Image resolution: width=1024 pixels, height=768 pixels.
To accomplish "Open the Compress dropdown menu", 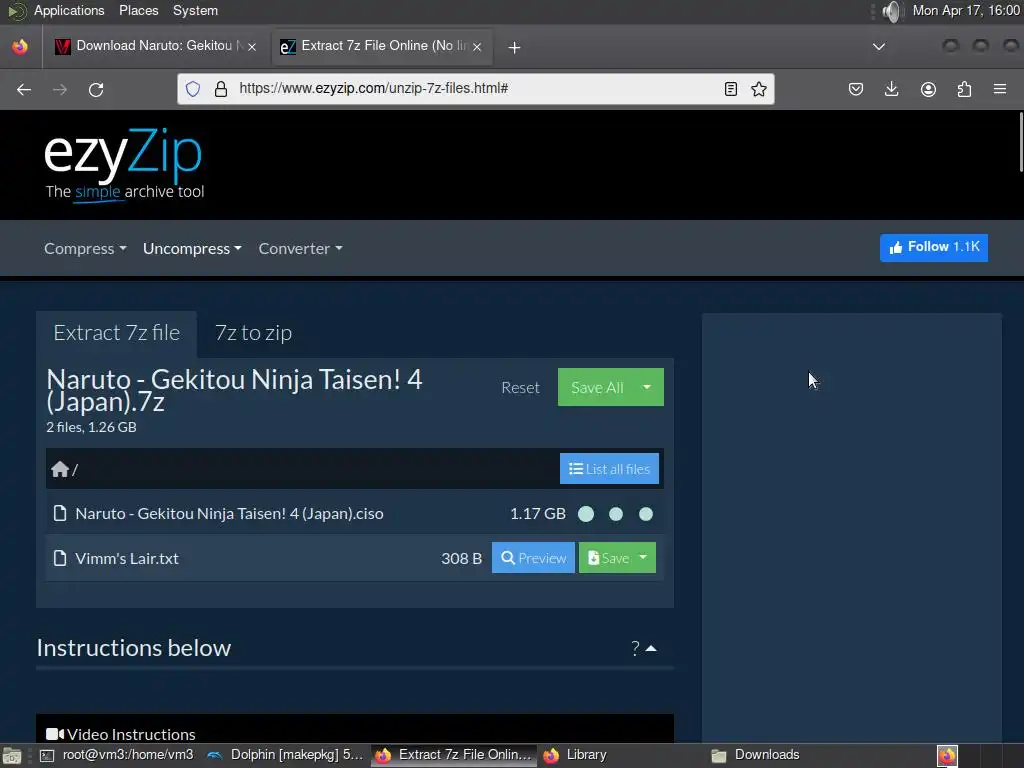I will click(x=85, y=248).
